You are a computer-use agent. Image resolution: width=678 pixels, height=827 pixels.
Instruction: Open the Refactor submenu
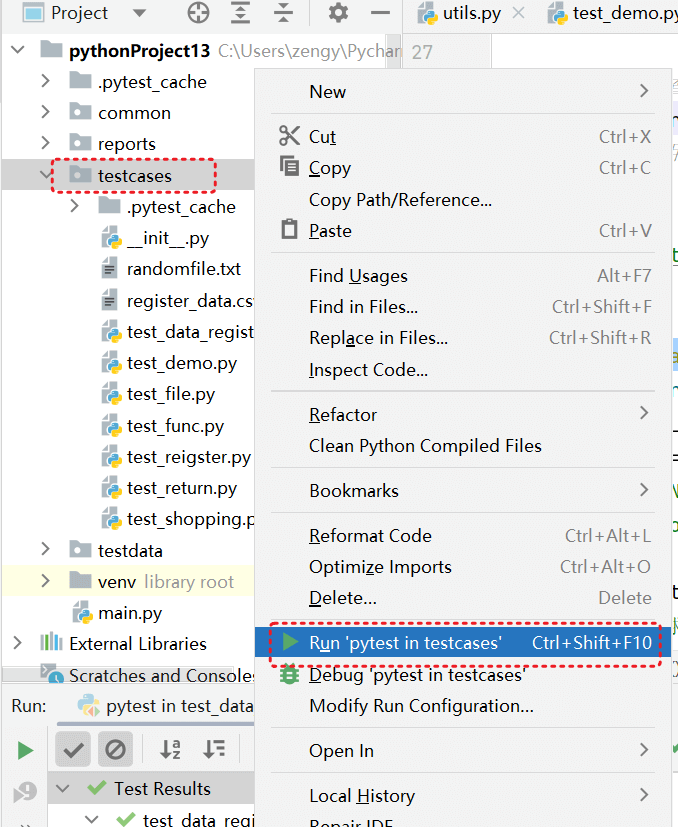[x=463, y=414]
